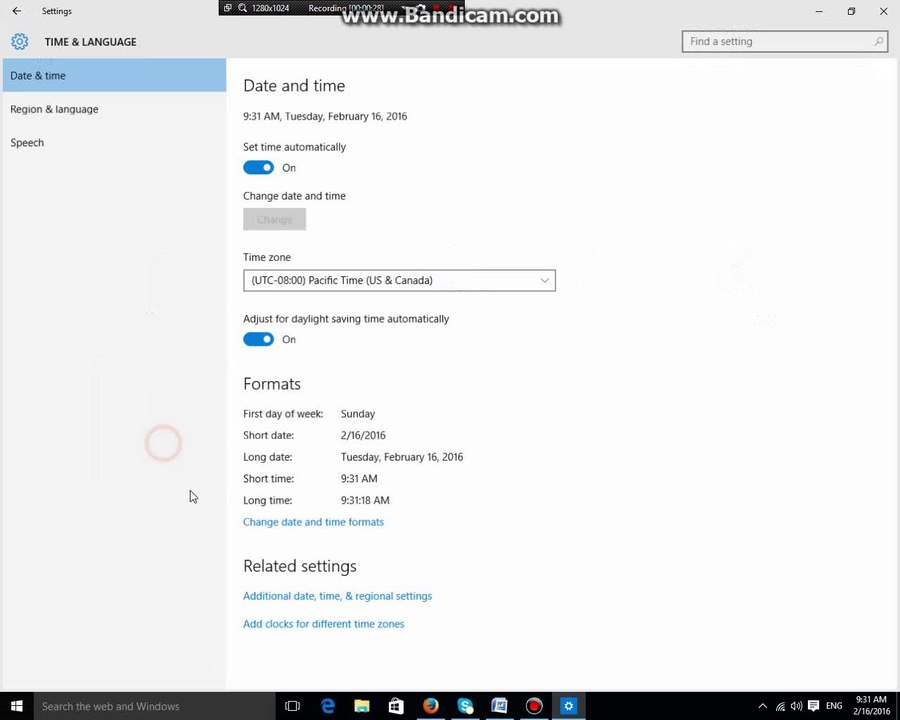Click the First day of week value Sunday
This screenshot has height=720, width=900.
(x=358, y=414)
